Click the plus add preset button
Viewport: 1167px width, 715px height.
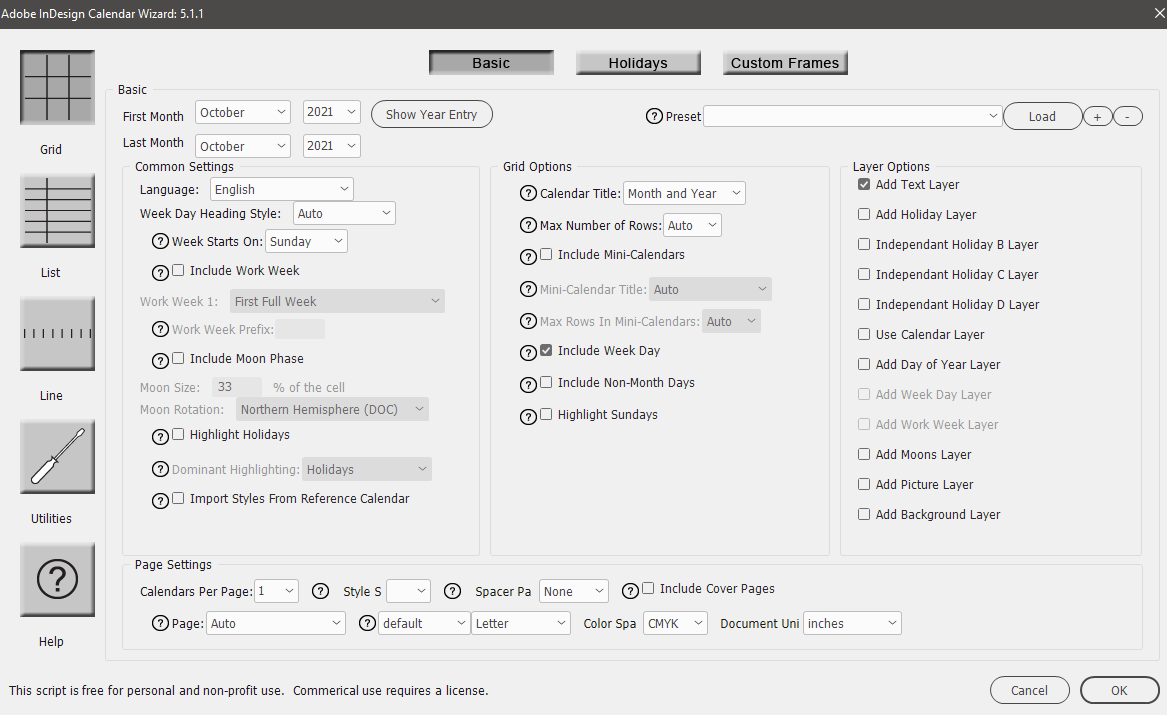click(x=1097, y=116)
